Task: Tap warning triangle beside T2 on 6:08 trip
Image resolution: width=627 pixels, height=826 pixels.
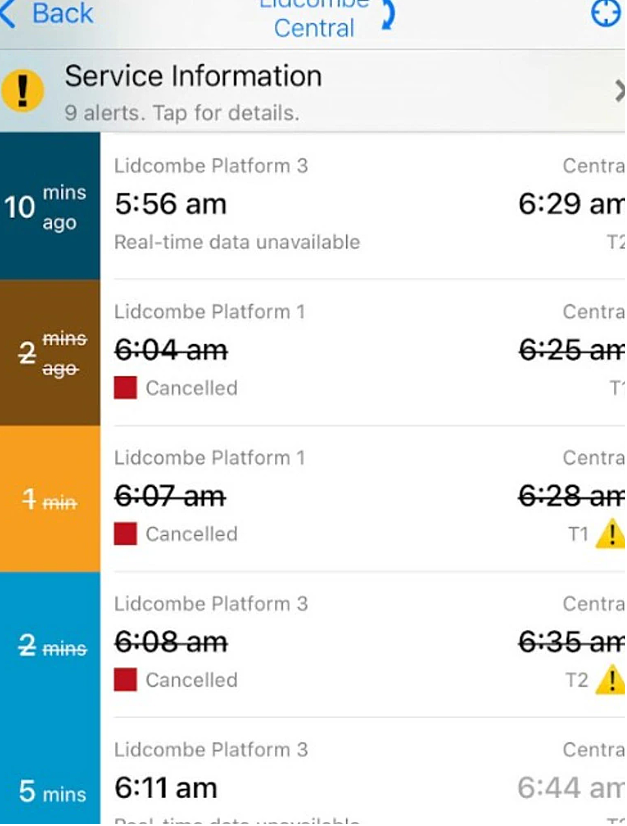Action: coord(610,680)
